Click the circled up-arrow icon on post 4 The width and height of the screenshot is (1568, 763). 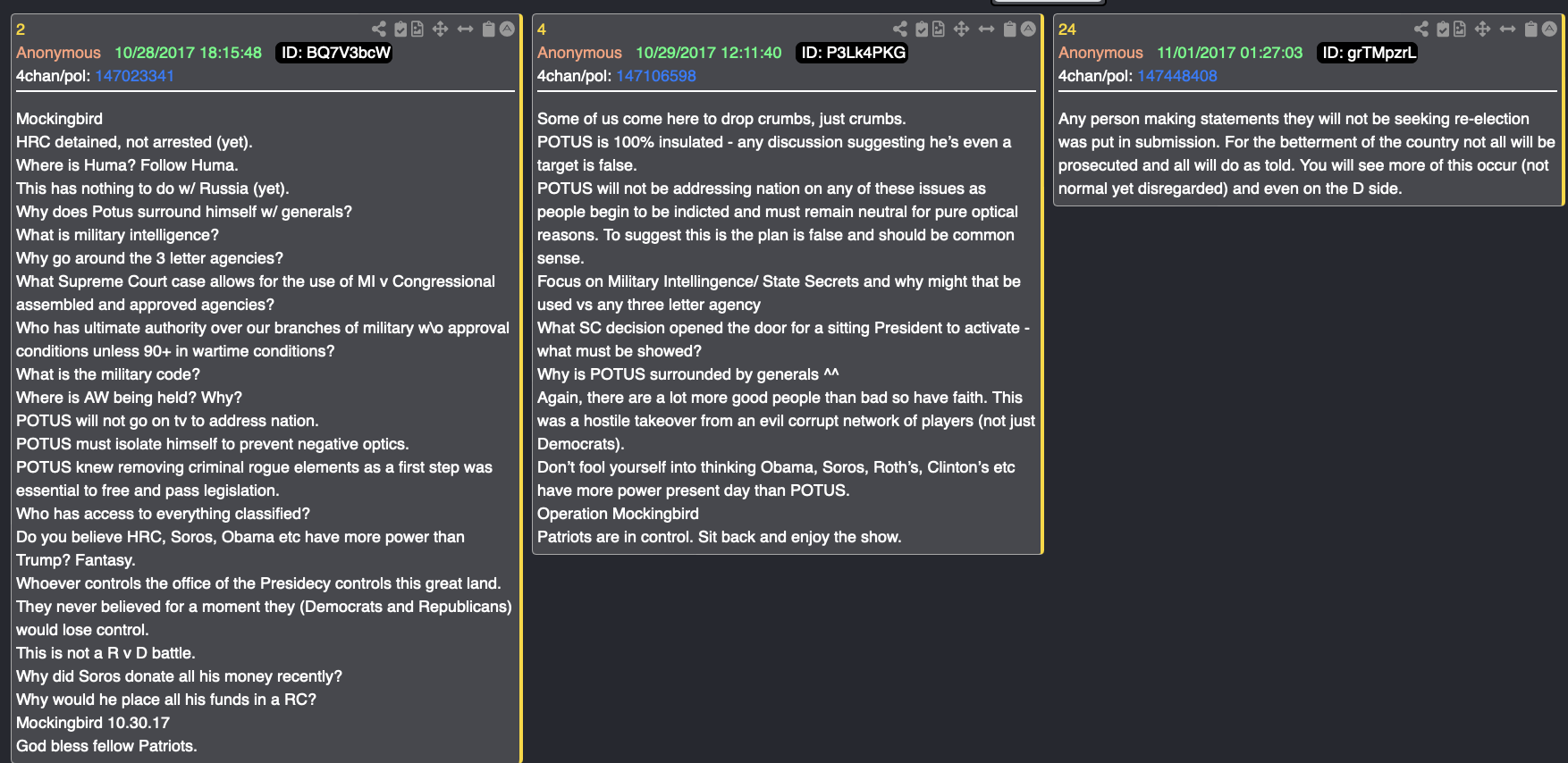pos(1028,29)
